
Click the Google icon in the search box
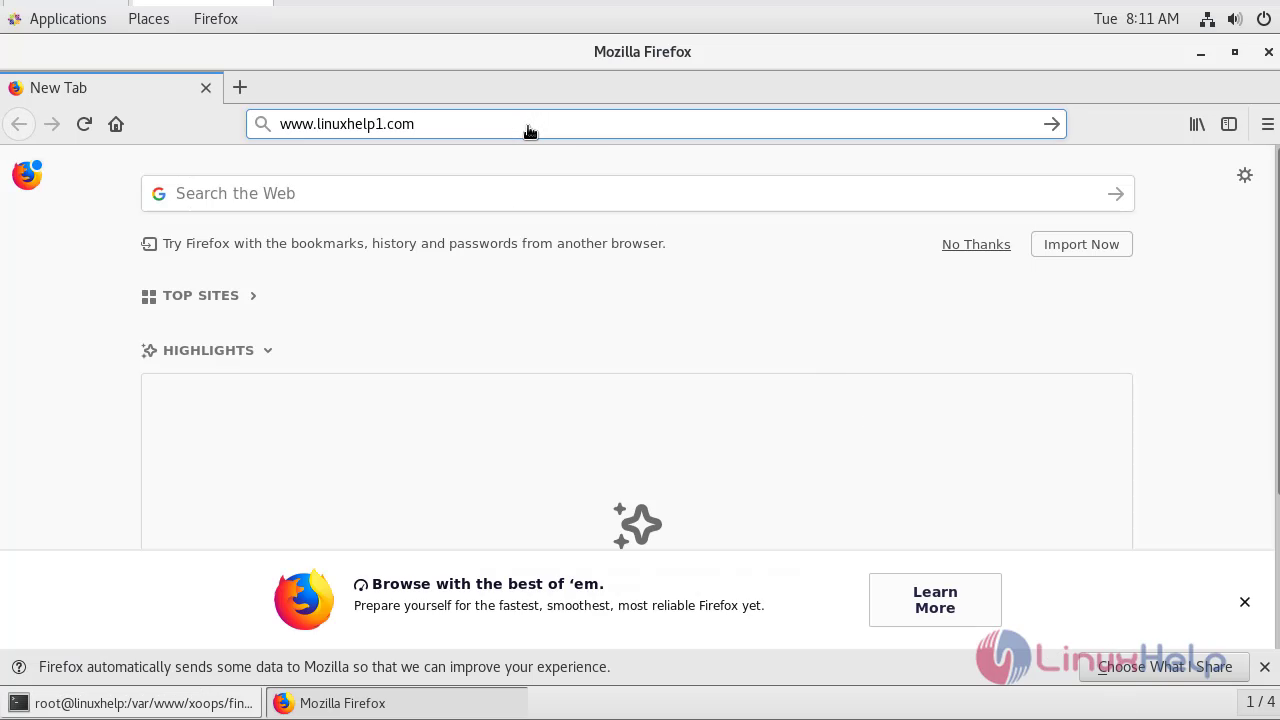(159, 194)
